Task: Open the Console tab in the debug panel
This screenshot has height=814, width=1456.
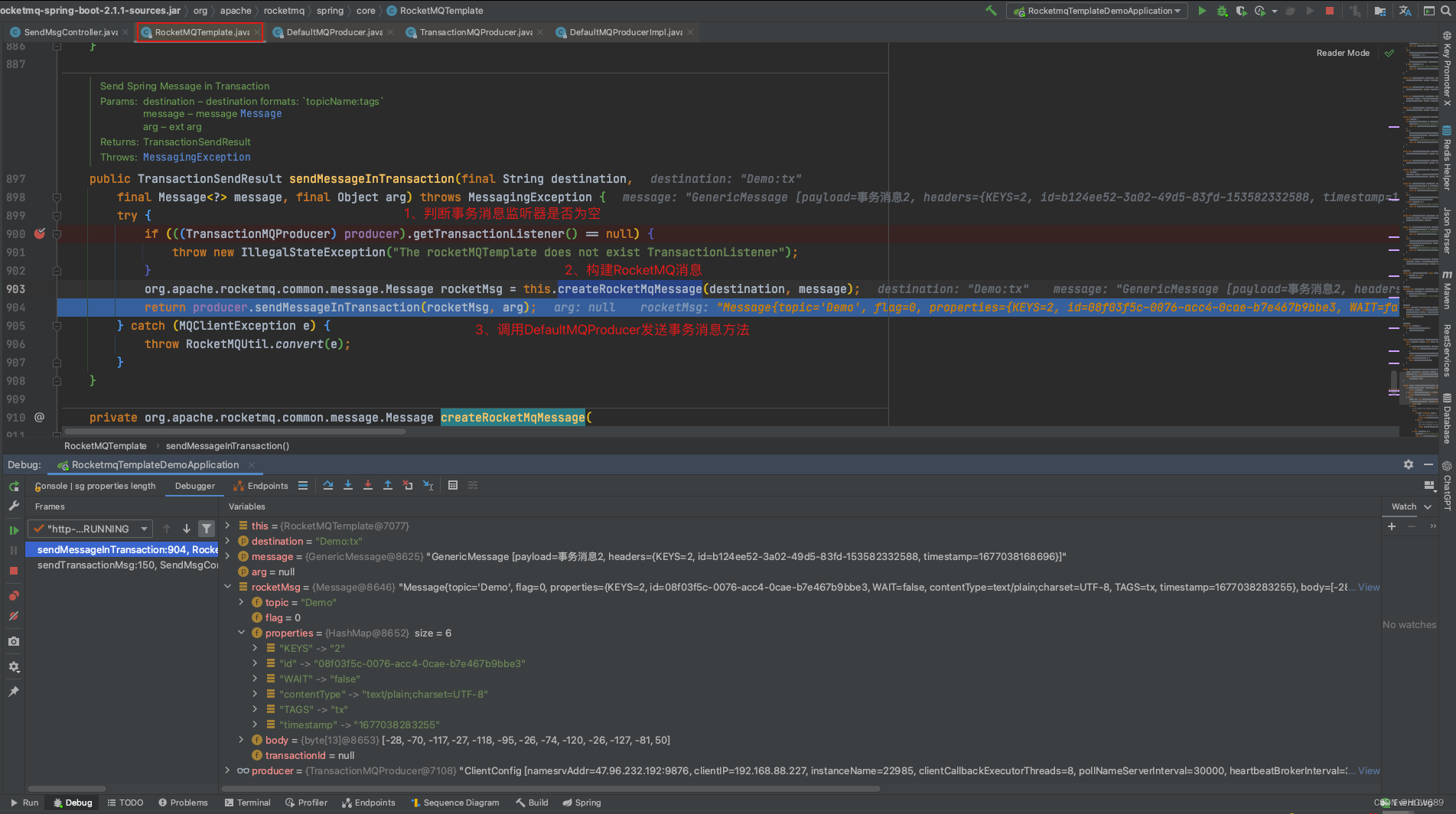Action: click(96, 486)
